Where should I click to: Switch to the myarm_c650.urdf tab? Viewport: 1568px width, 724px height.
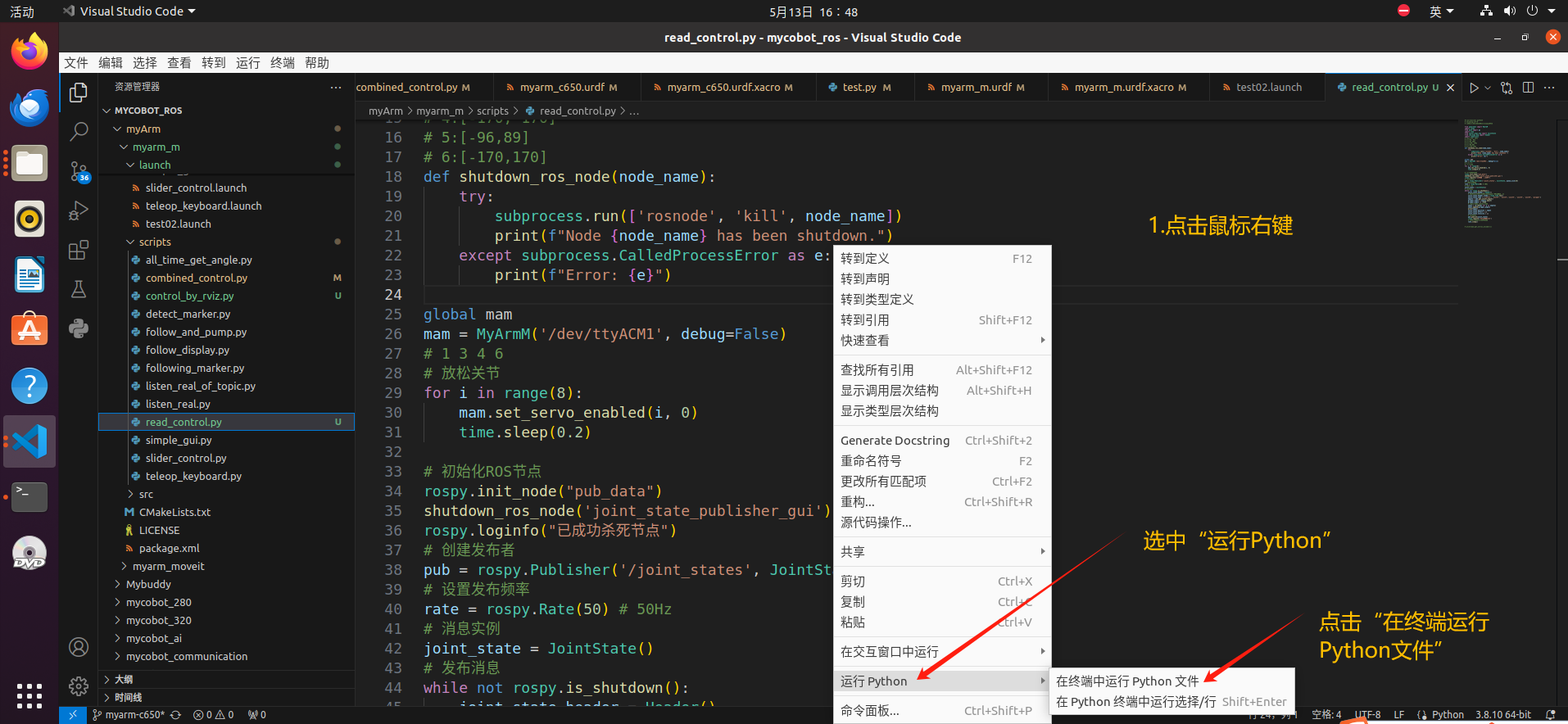click(x=562, y=88)
